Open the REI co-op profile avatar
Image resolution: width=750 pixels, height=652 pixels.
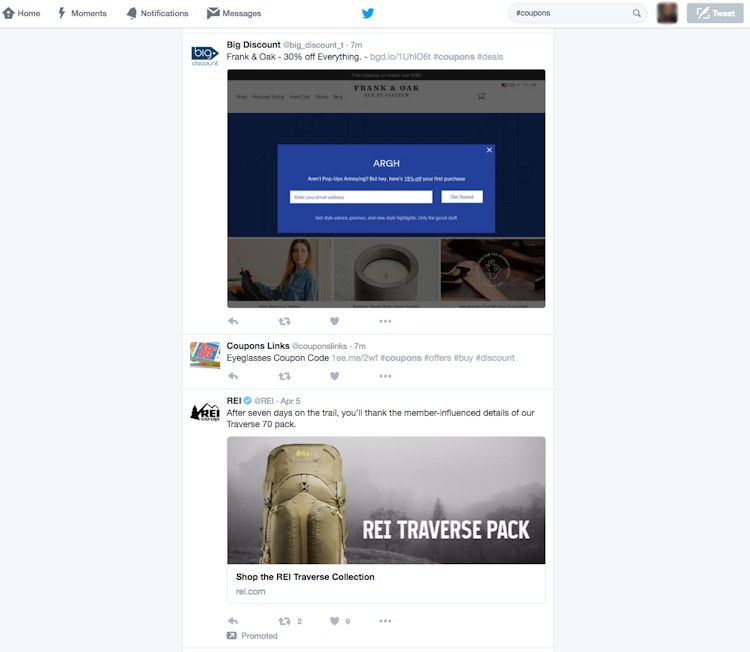pyautogui.click(x=205, y=411)
